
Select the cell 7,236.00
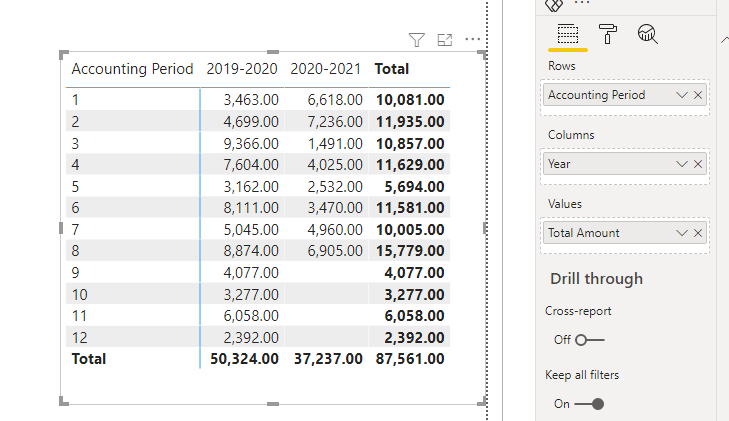click(335, 122)
